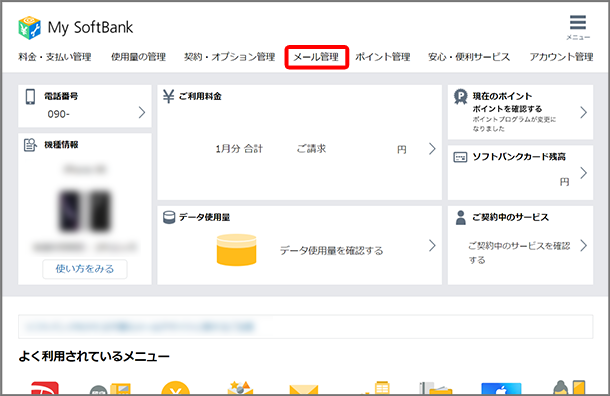Click the My SoftBank title text
The height and width of the screenshot is (396, 610).
[x=90, y=28]
